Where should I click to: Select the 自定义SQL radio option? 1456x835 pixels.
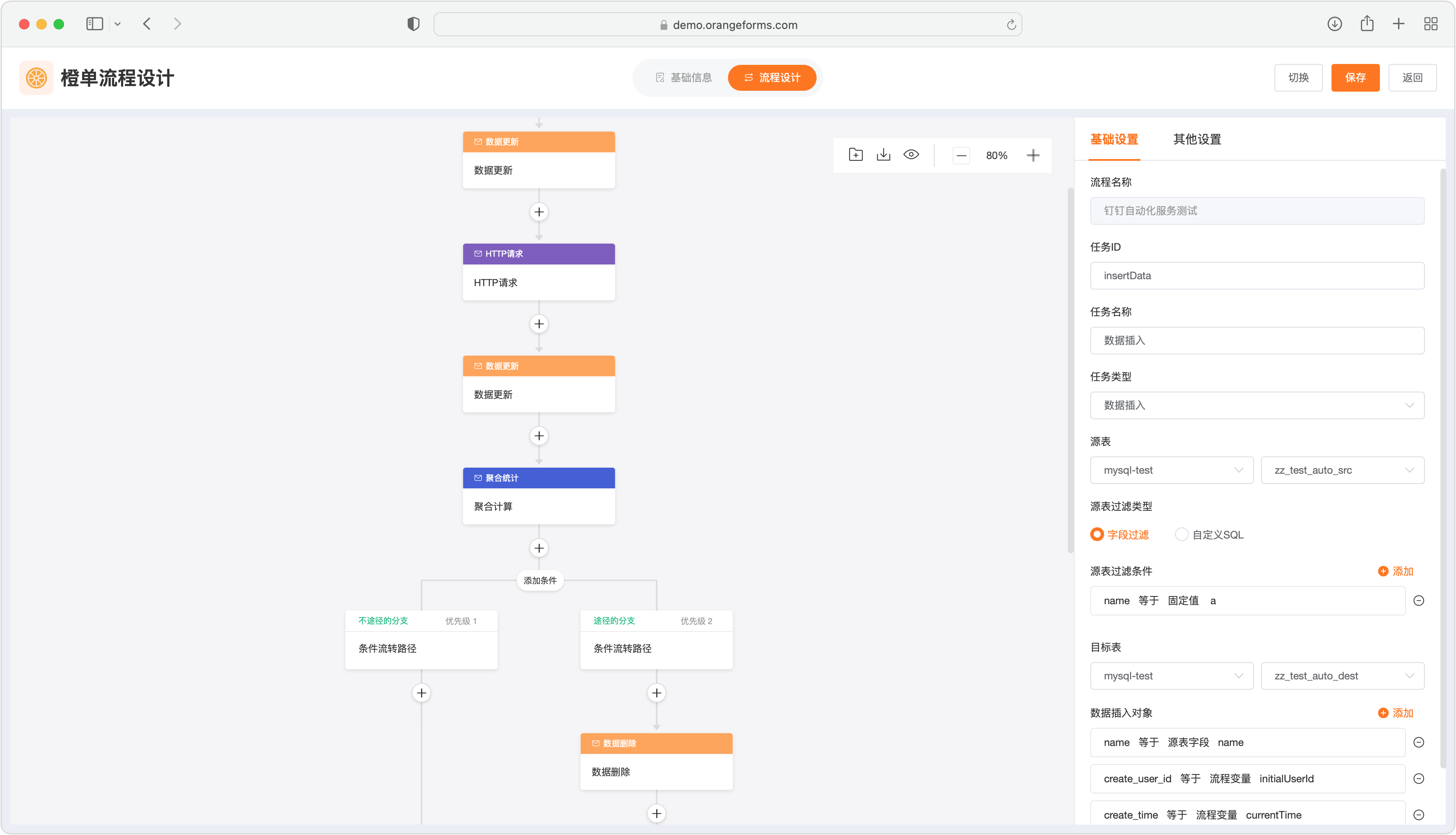(1181, 535)
